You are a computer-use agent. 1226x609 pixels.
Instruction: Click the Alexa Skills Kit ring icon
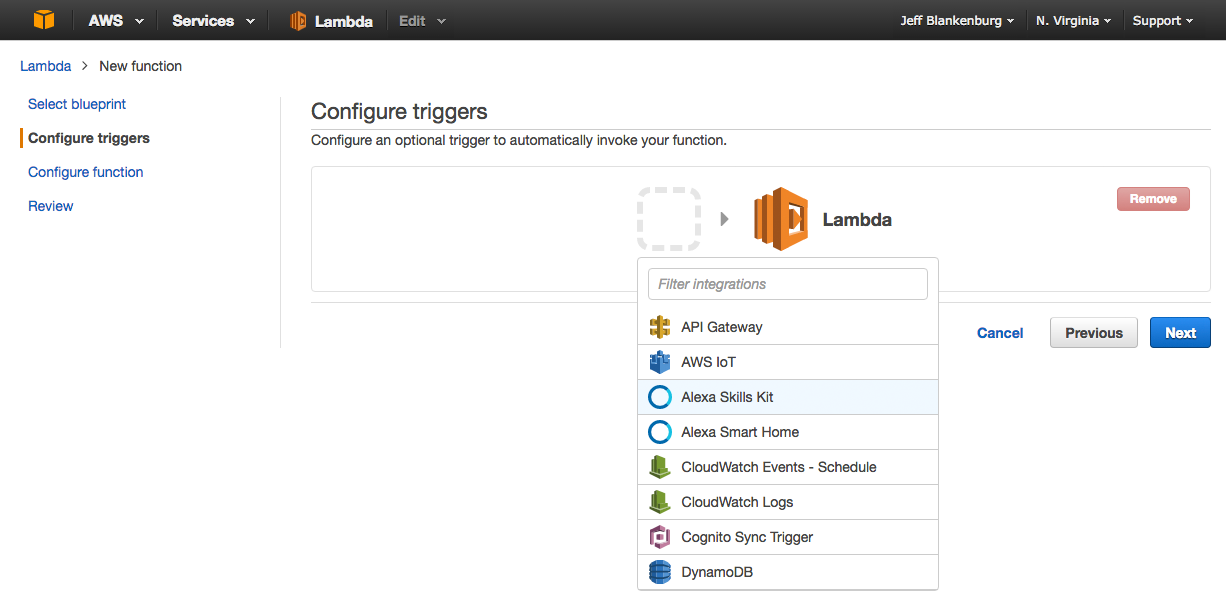(x=659, y=397)
